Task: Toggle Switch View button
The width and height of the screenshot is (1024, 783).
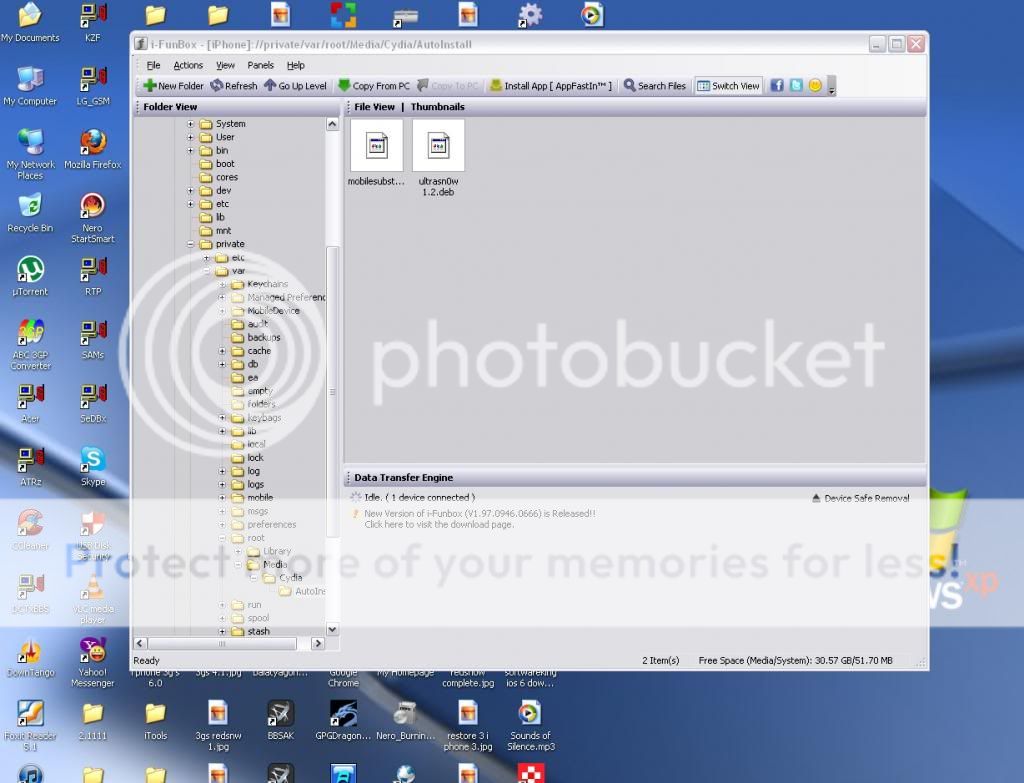Action: 728,86
